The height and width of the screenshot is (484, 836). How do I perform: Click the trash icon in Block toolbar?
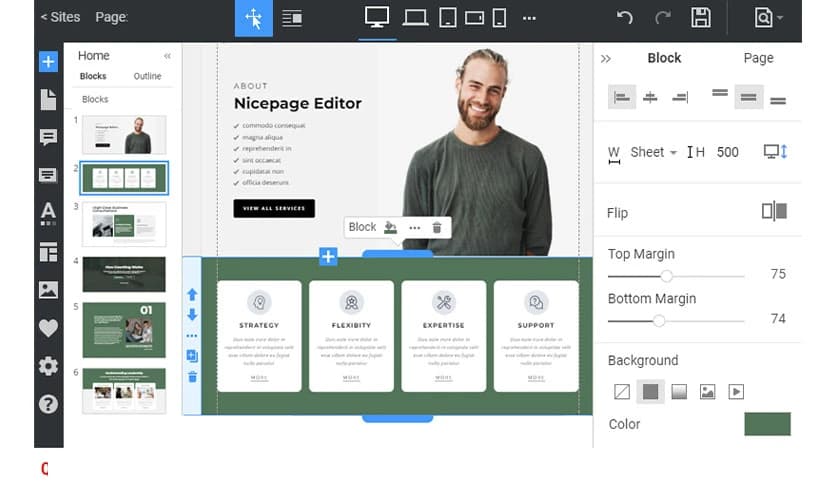(x=437, y=228)
